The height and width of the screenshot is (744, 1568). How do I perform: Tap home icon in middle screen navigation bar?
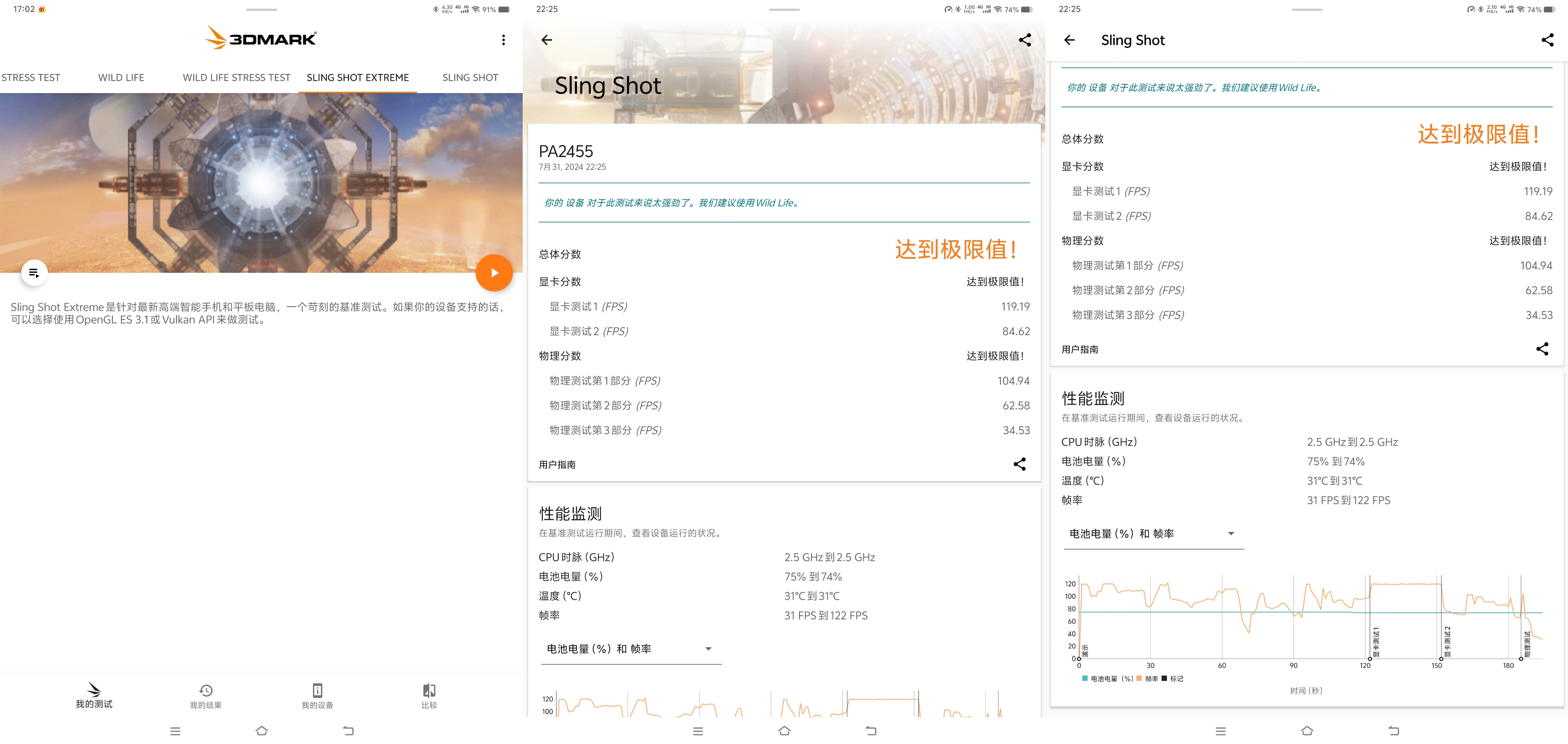coord(785,731)
